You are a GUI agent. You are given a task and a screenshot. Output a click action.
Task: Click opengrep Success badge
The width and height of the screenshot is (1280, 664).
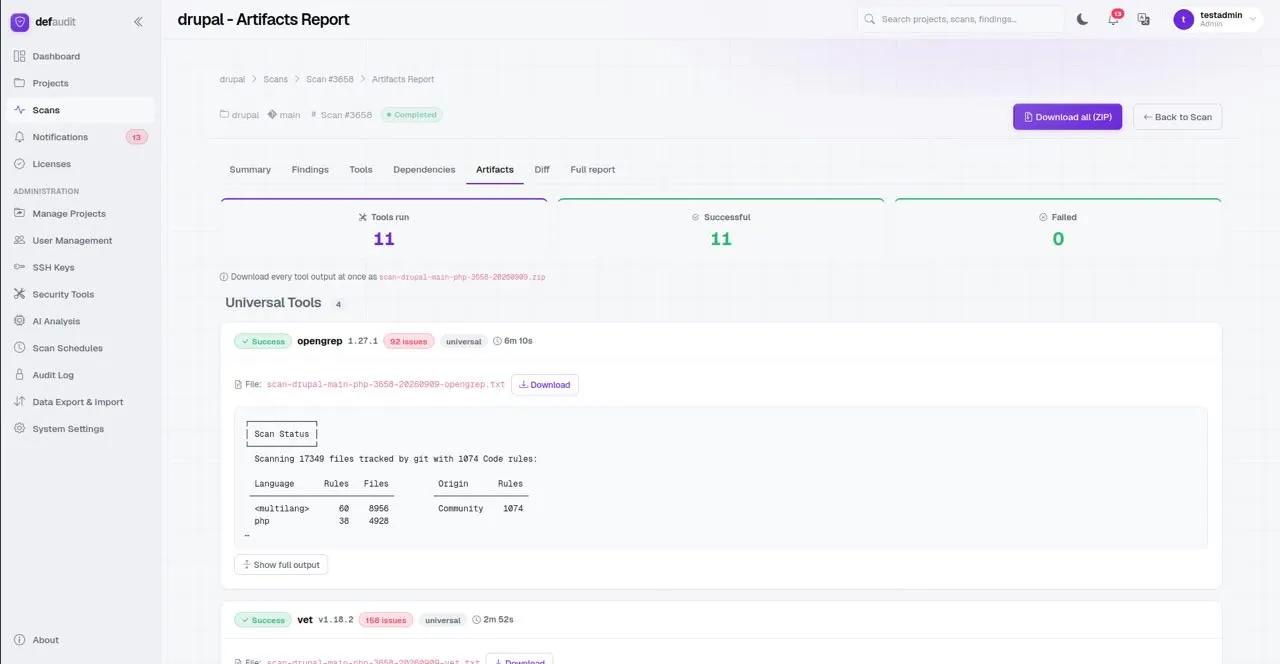pyautogui.click(x=263, y=341)
